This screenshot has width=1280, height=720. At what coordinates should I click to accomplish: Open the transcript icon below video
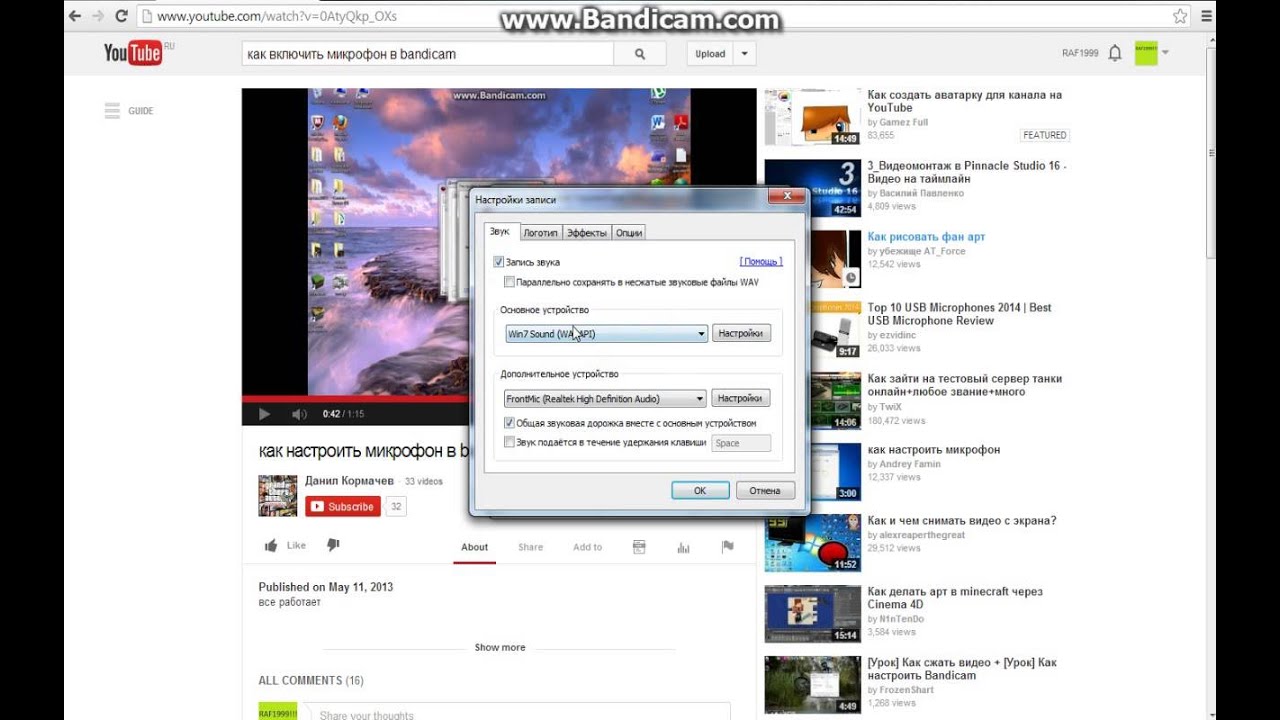point(639,547)
